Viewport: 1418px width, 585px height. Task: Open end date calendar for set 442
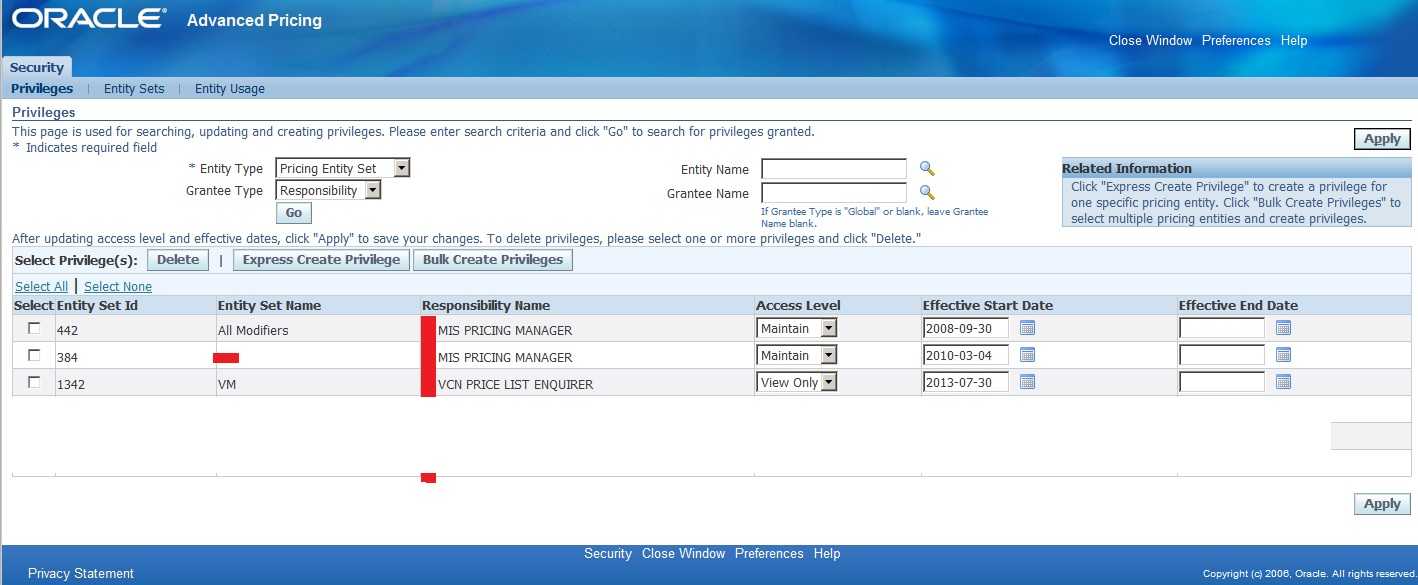pyautogui.click(x=1284, y=327)
